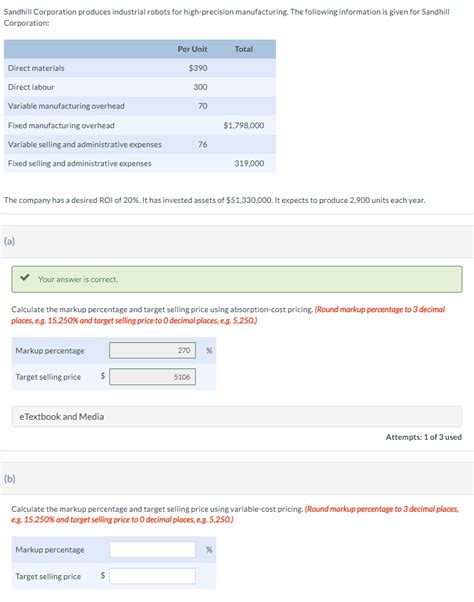Select the Fixed manufacturing overhead $1,798,000 value
474x602 pixels.
pyautogui.click(x=244, y=125)
